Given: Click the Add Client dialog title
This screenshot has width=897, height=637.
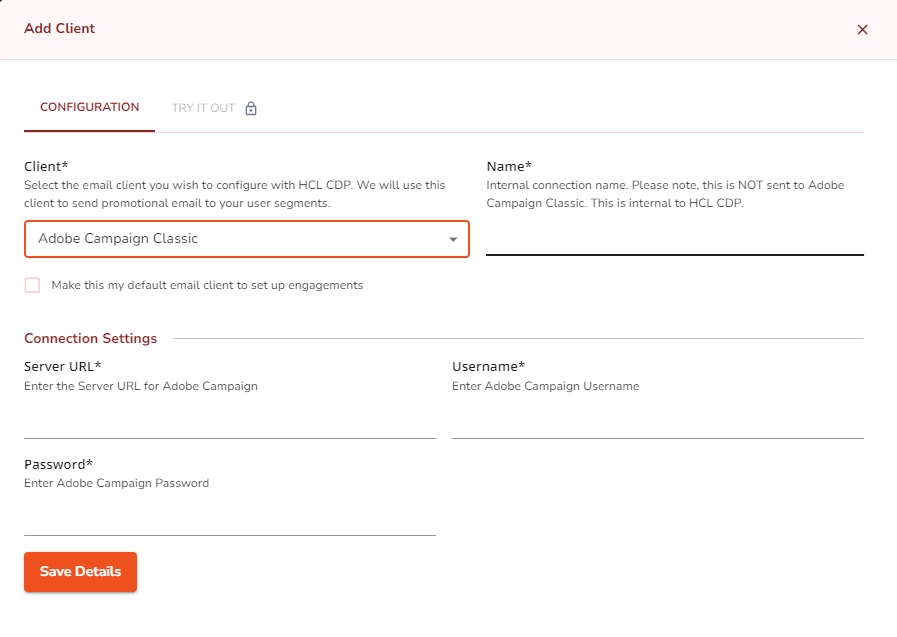Looking at the screenshot, I should pyautogui.click(x=59, y=29).
